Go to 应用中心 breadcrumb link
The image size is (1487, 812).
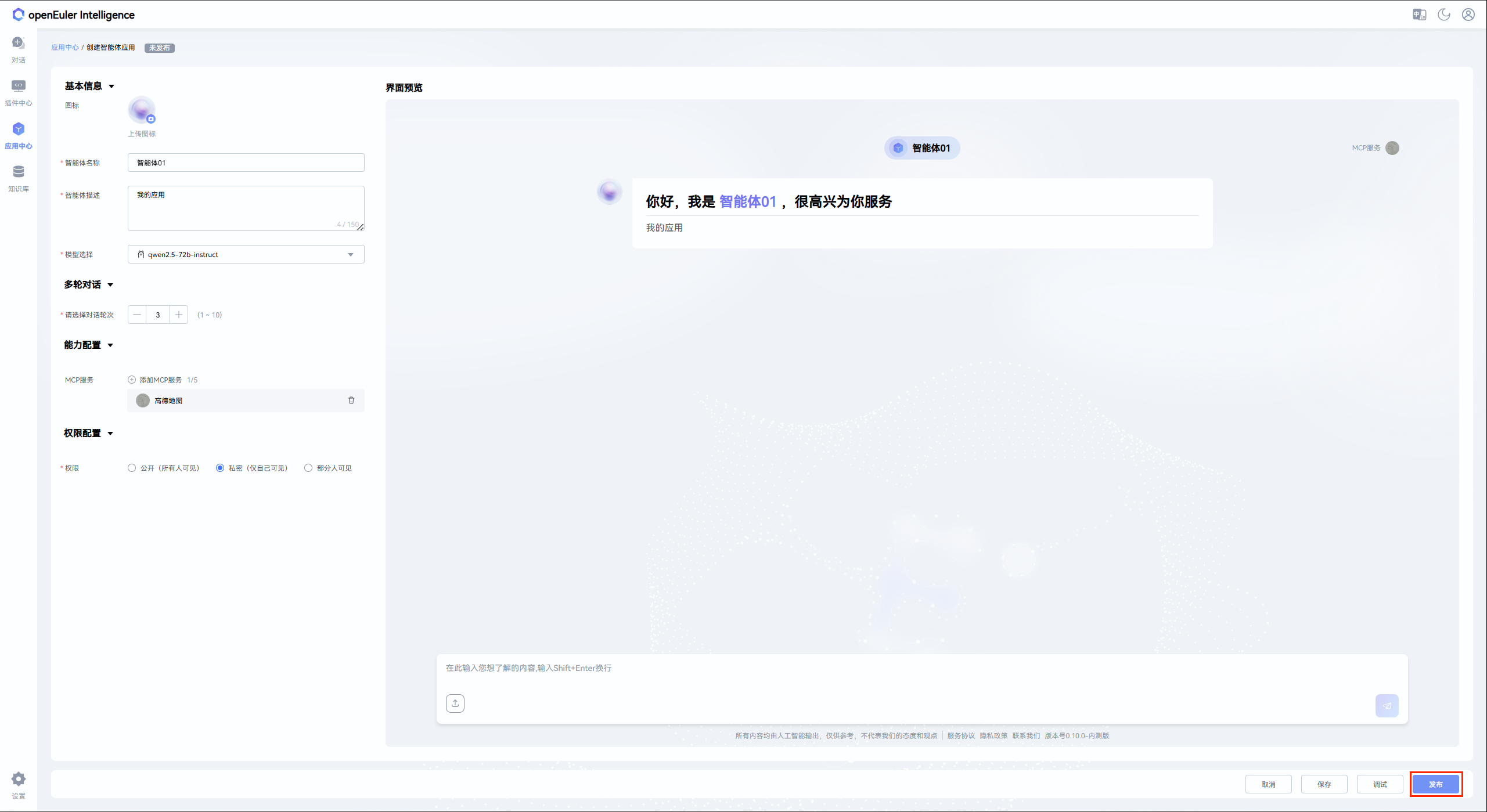(64, 48)
